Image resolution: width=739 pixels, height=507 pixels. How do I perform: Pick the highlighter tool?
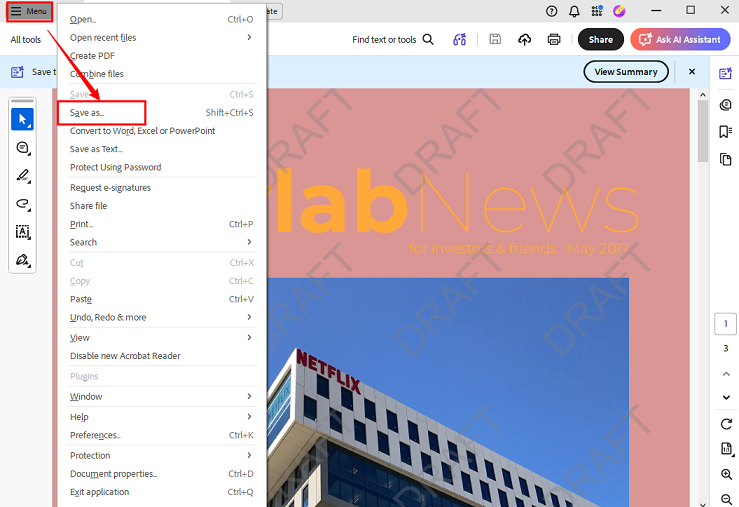22,176
